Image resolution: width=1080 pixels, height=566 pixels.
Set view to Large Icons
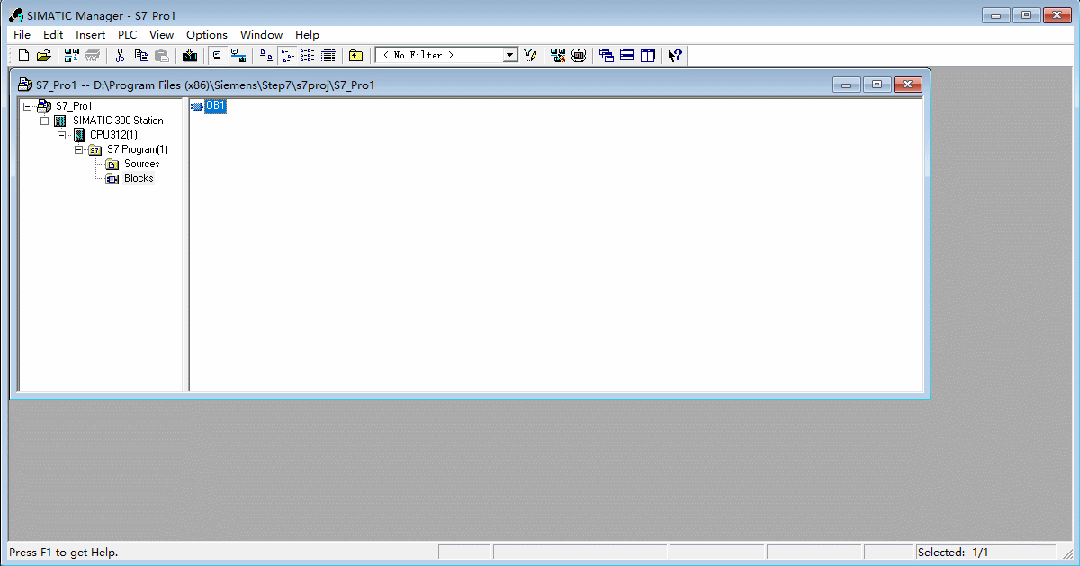pos(266,55)
